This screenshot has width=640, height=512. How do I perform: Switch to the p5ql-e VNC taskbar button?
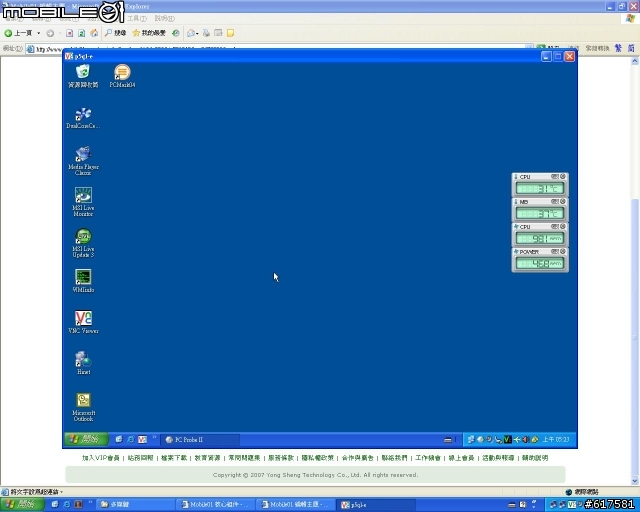point(378,505)
